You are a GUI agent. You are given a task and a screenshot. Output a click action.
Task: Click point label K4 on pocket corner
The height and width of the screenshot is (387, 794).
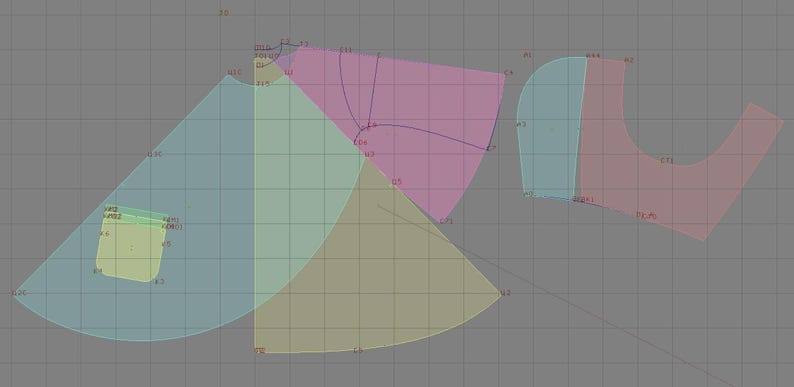click(98, 272)
